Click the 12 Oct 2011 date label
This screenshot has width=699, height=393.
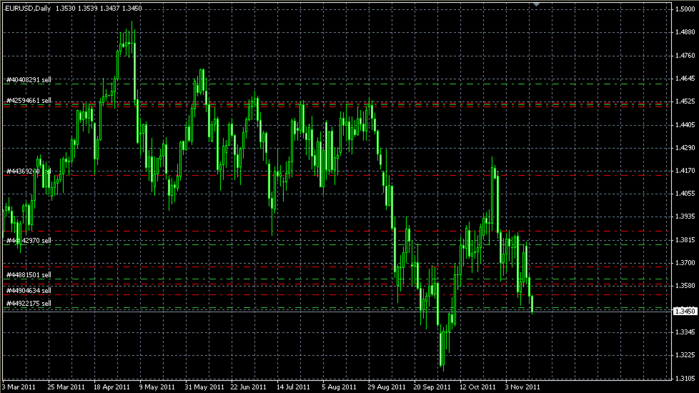pos(477,387)
